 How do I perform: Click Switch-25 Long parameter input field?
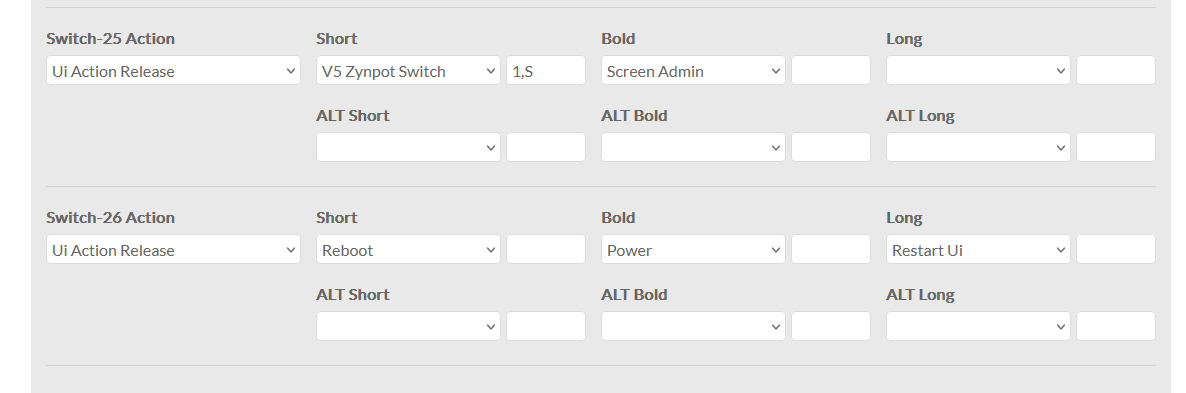[x=1116, y=71]
